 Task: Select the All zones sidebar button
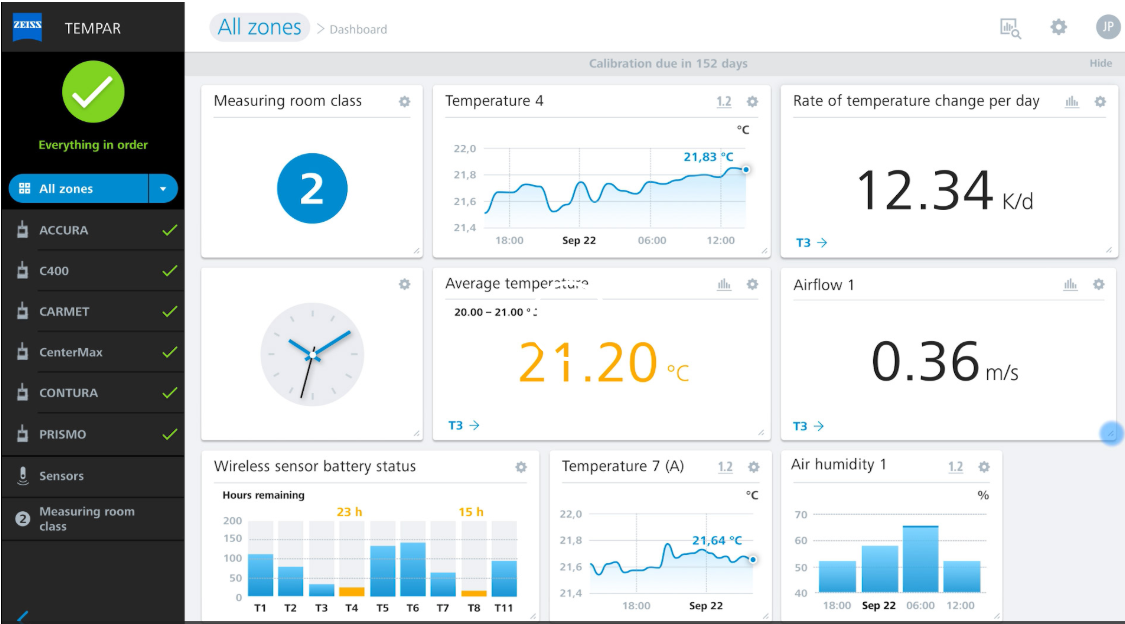click(78, 189)
